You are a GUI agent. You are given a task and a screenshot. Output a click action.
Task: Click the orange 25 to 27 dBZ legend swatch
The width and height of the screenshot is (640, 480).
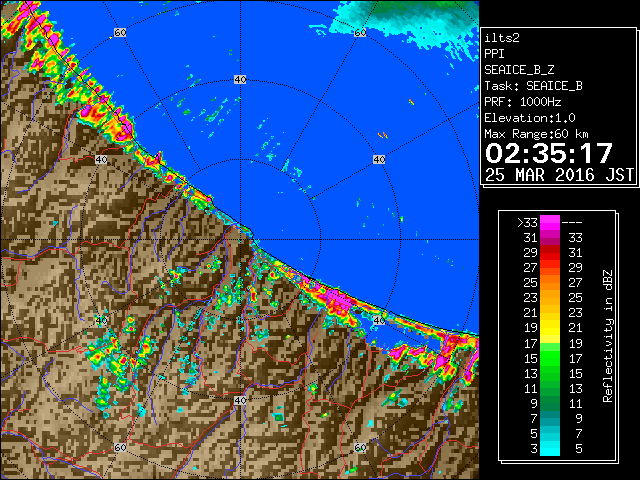(x=549, y=282)
